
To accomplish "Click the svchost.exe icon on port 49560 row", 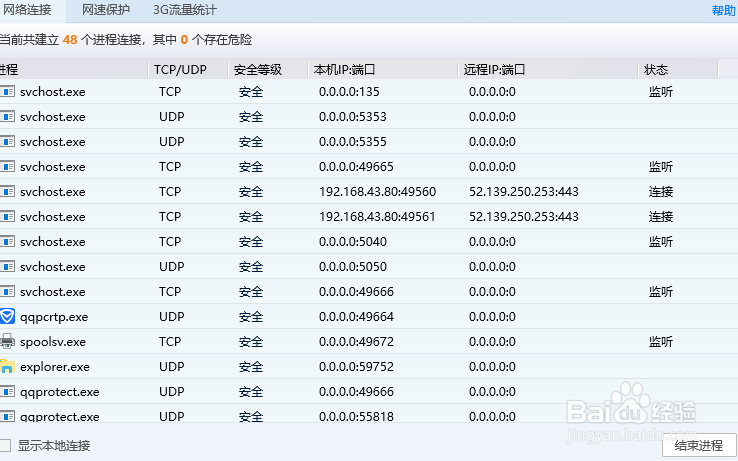I will pos(7,191).
